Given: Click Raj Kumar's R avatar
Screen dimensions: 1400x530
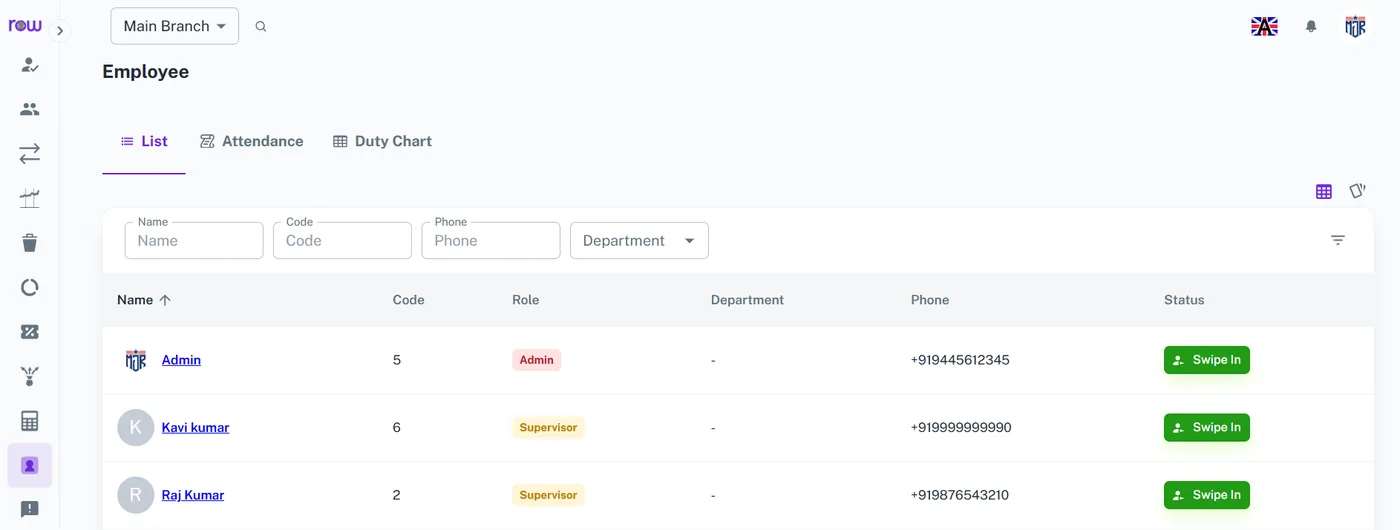Looking at the screenshot, I should pyautogui.click(x=136, y=495).
